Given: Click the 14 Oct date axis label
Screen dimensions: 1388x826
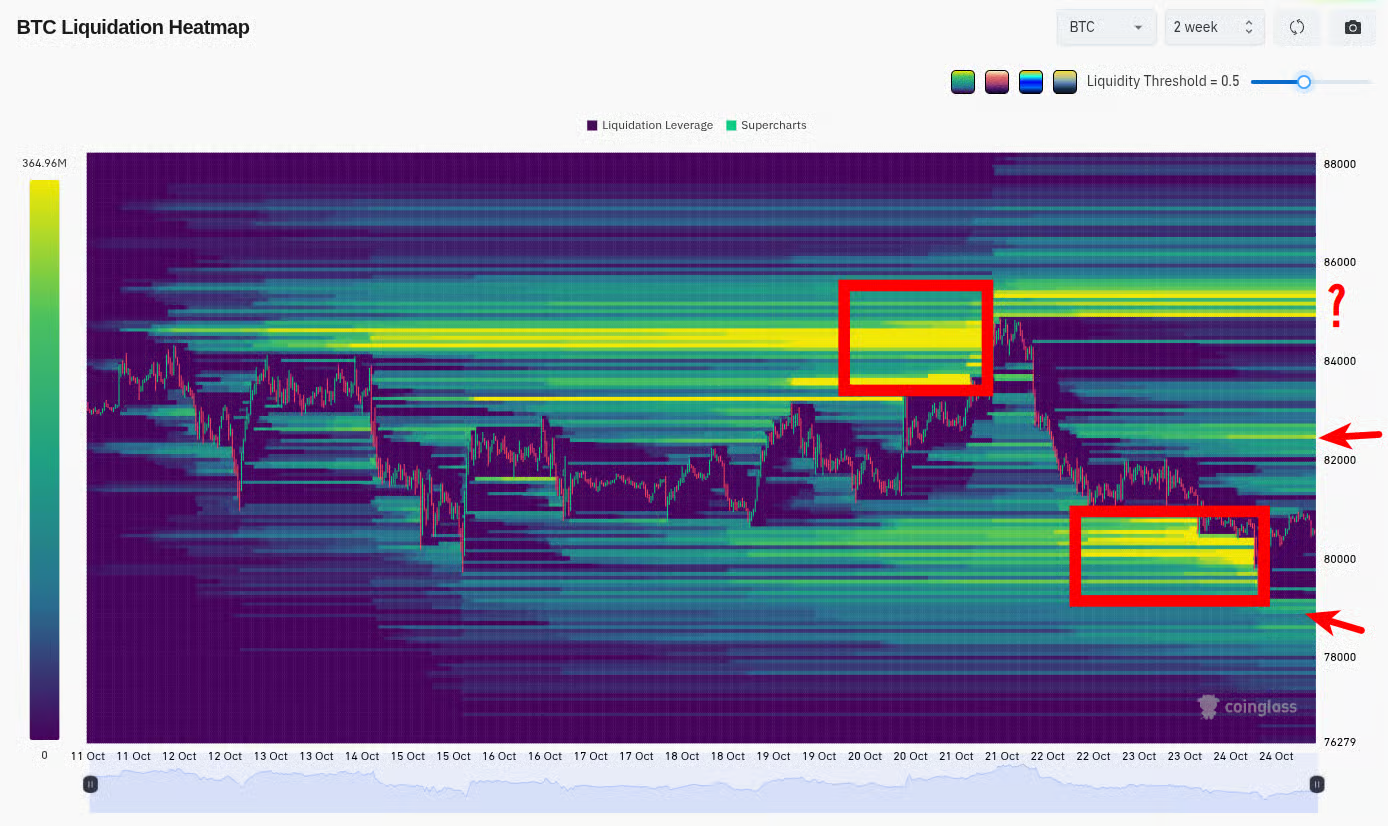Looking at the screenshot, I should 361,757.
